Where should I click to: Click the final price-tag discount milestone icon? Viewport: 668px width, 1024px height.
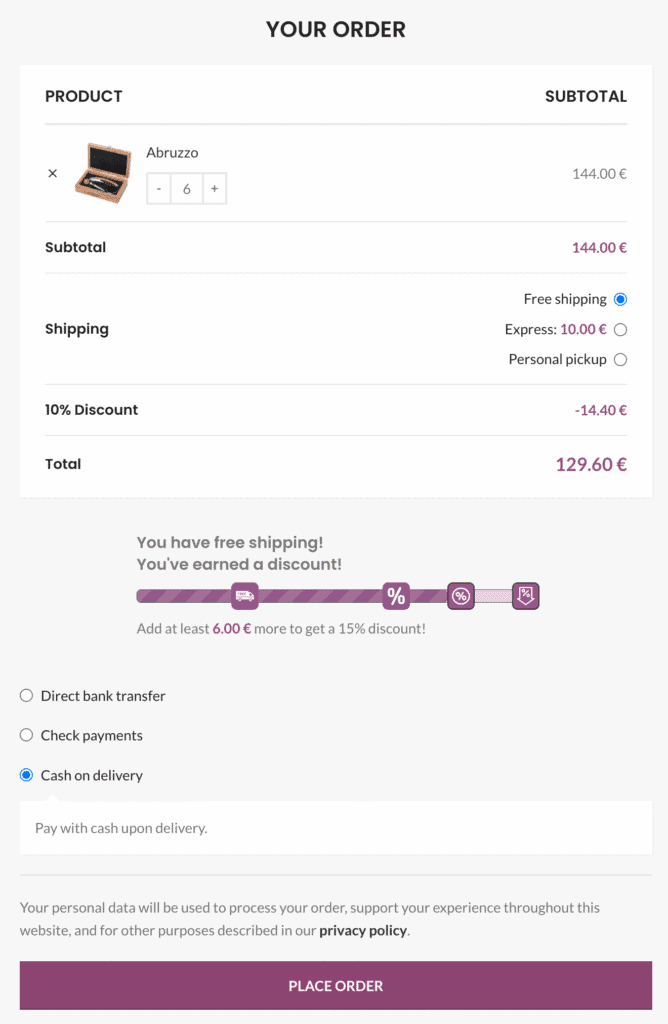tap(526, 596)
